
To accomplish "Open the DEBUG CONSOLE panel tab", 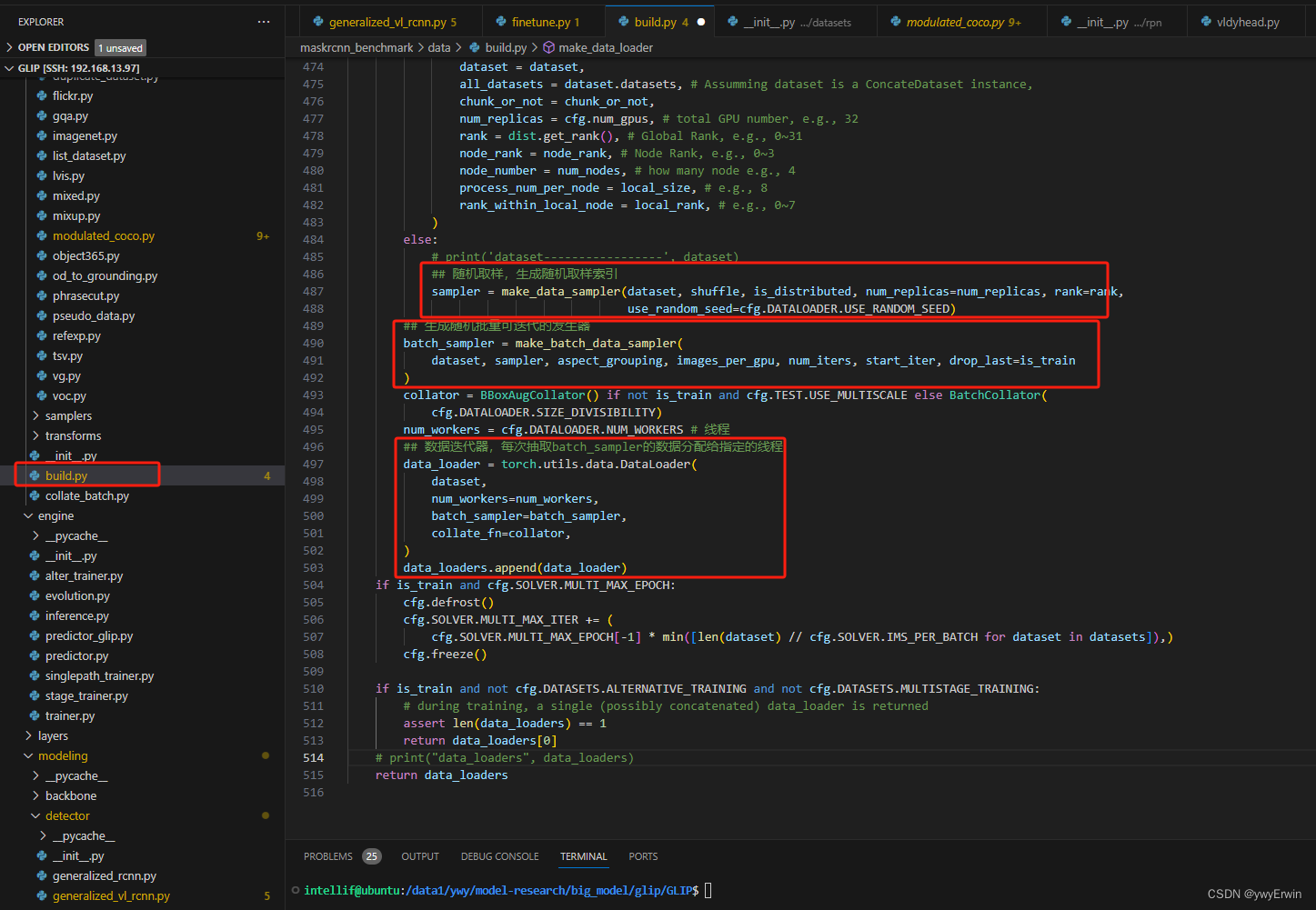I will (499, 856).
